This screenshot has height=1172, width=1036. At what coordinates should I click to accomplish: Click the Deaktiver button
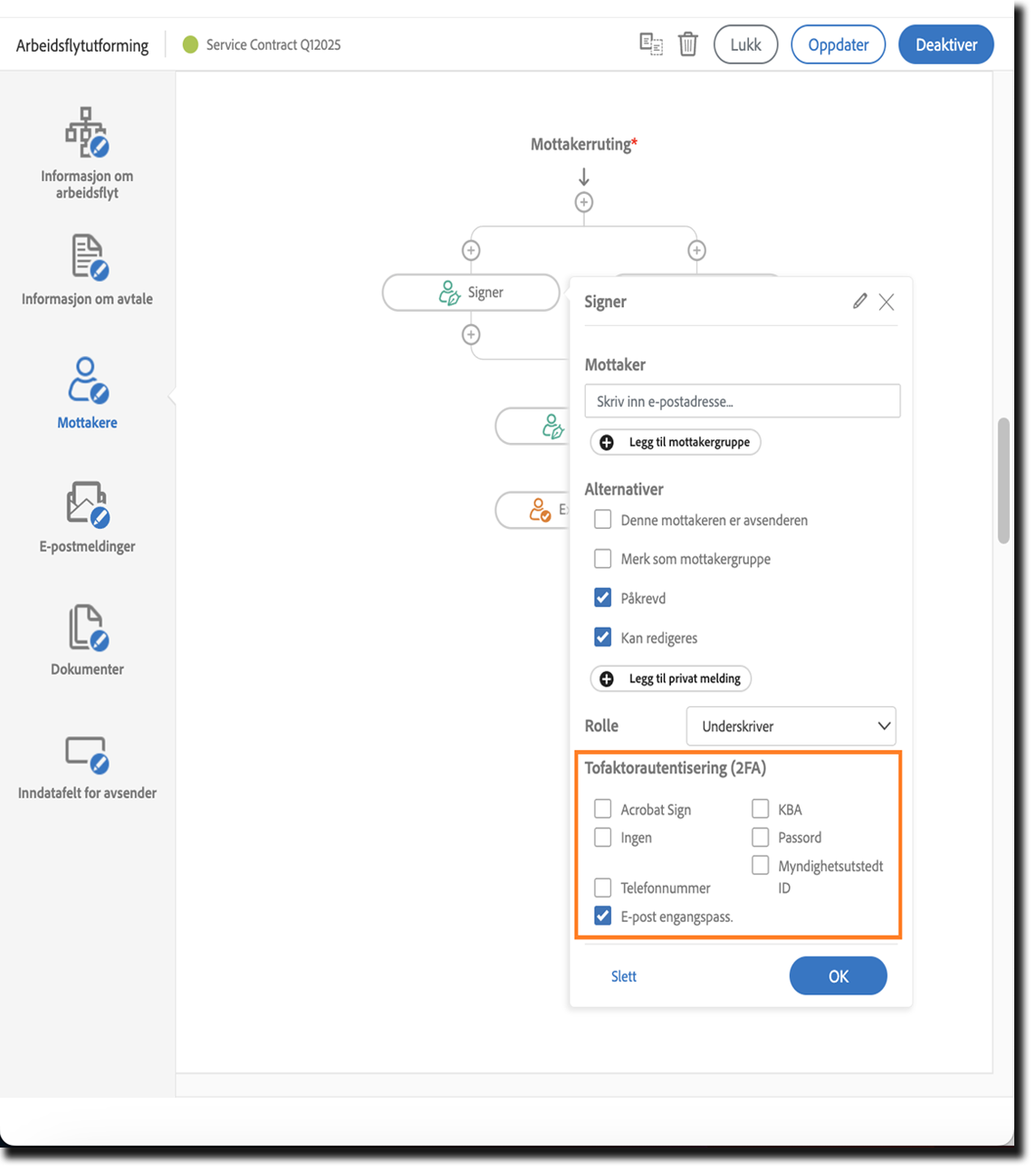(x=946, y=44)
